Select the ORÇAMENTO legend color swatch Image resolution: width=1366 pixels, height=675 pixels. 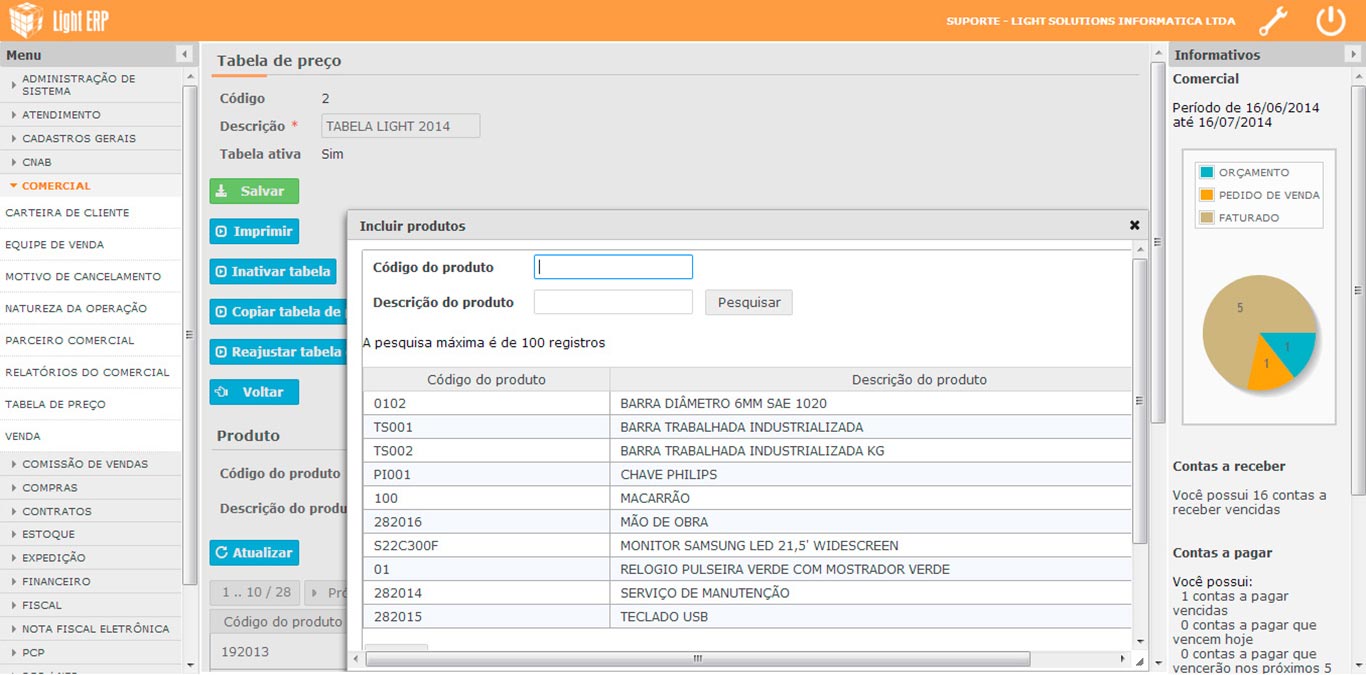(x=1207, y=172)
